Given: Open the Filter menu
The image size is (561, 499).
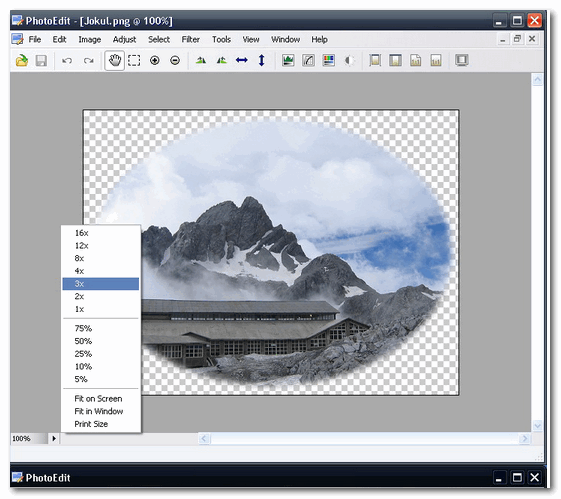Looking at the screenshot, I should click(x=190, y=39).
